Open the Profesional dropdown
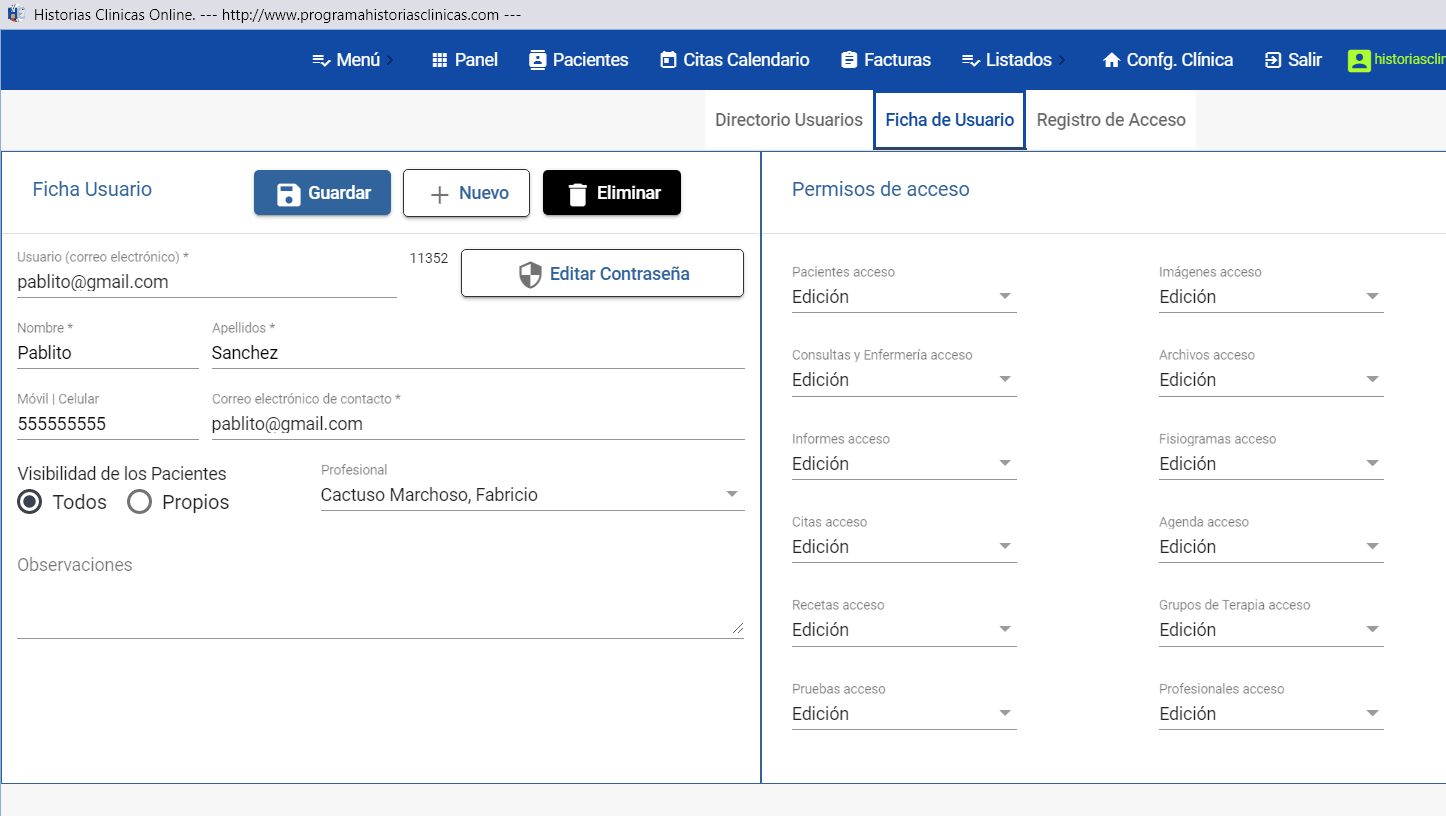This screenshot has width=1446, height=816. [x=532, y=495]
